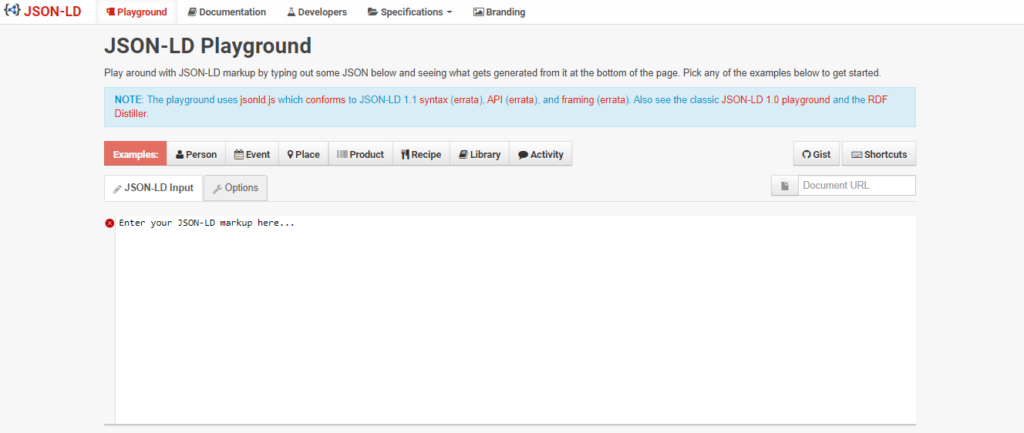The width and height of the screenshot is (1024, 433).
Task: Click the Document URL input field
Action: (x=857, y=185)
